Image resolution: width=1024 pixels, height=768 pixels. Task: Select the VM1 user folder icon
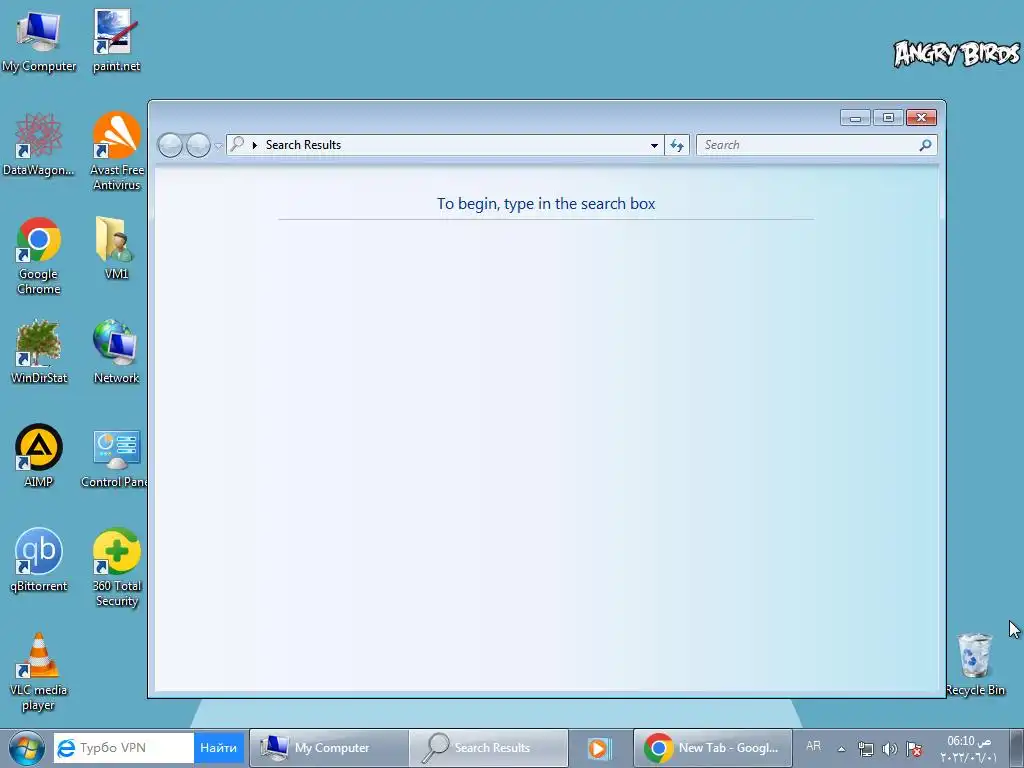click(x=116, y=248)
